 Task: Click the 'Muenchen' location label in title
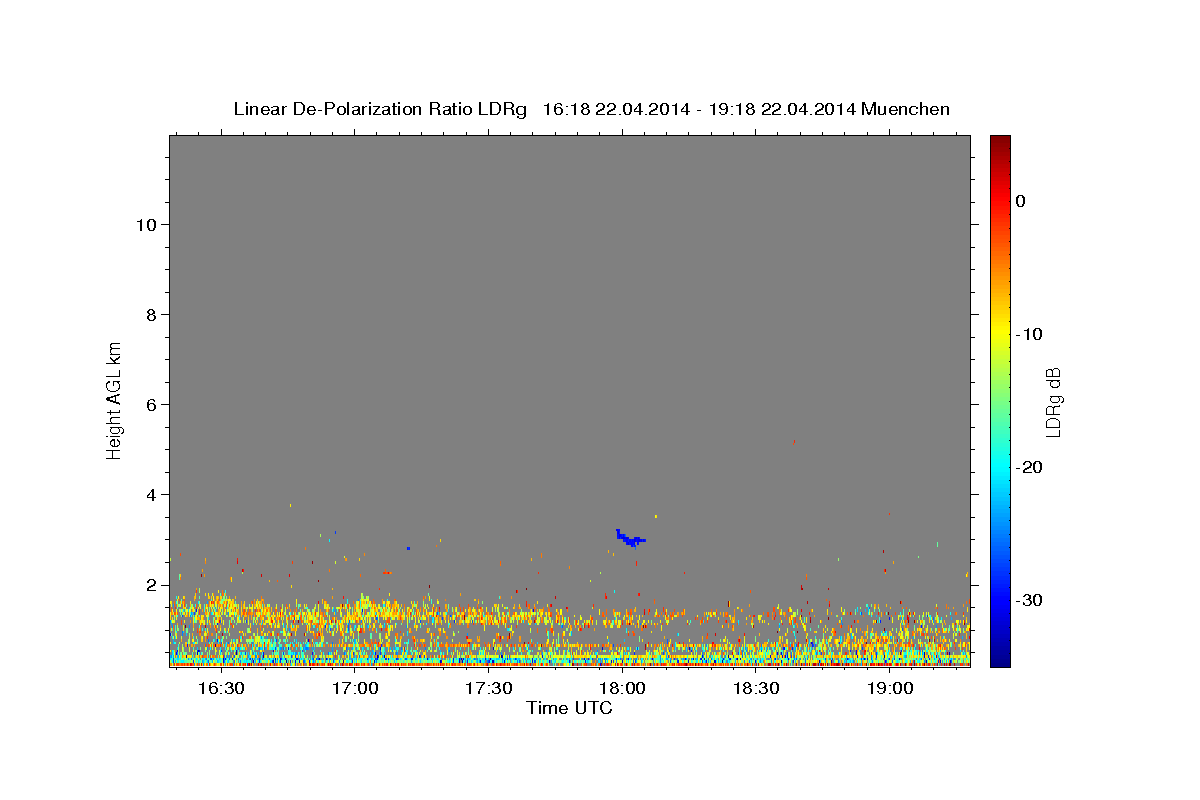[906, 109]
